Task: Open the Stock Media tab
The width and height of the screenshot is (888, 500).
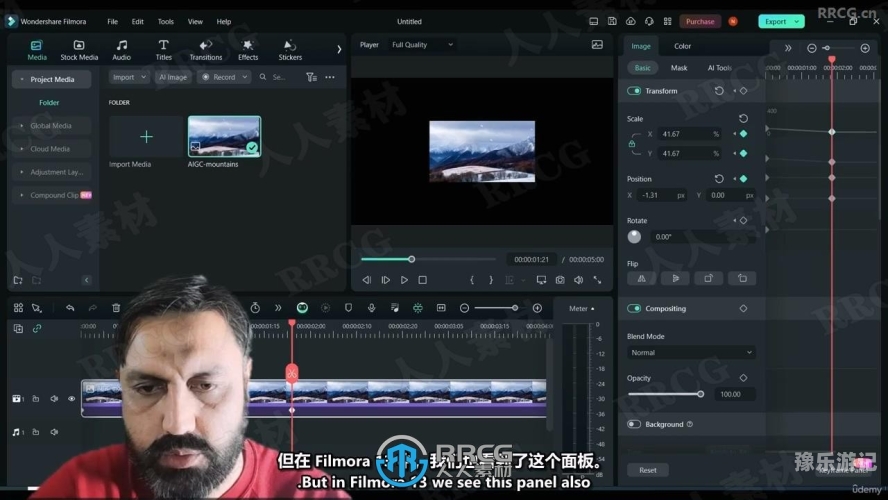Action: click(79, 50)
